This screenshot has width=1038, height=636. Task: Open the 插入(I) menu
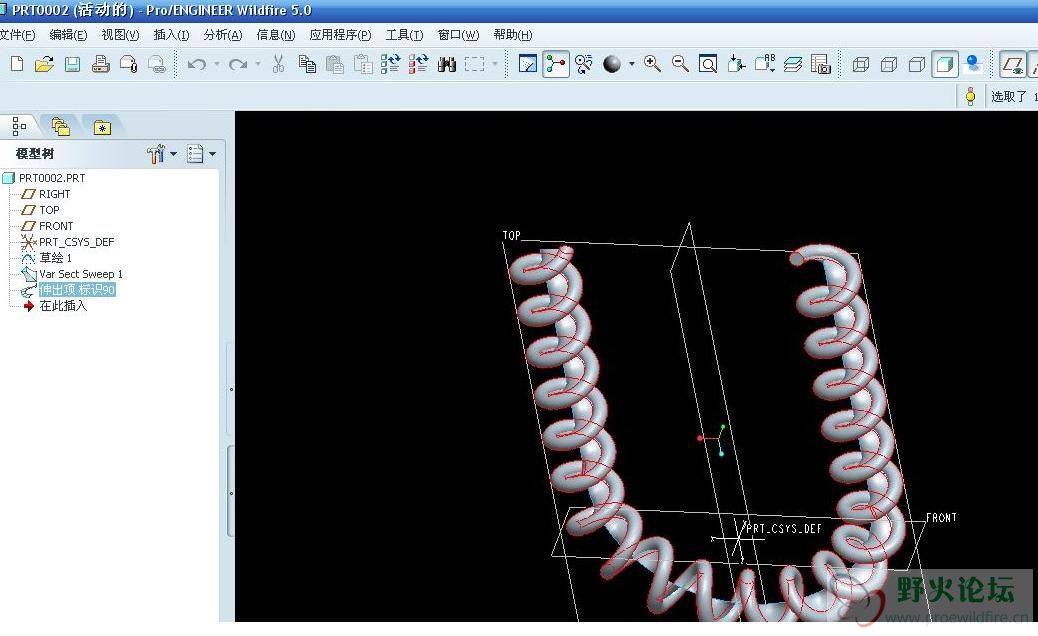(x=171, y=34)
